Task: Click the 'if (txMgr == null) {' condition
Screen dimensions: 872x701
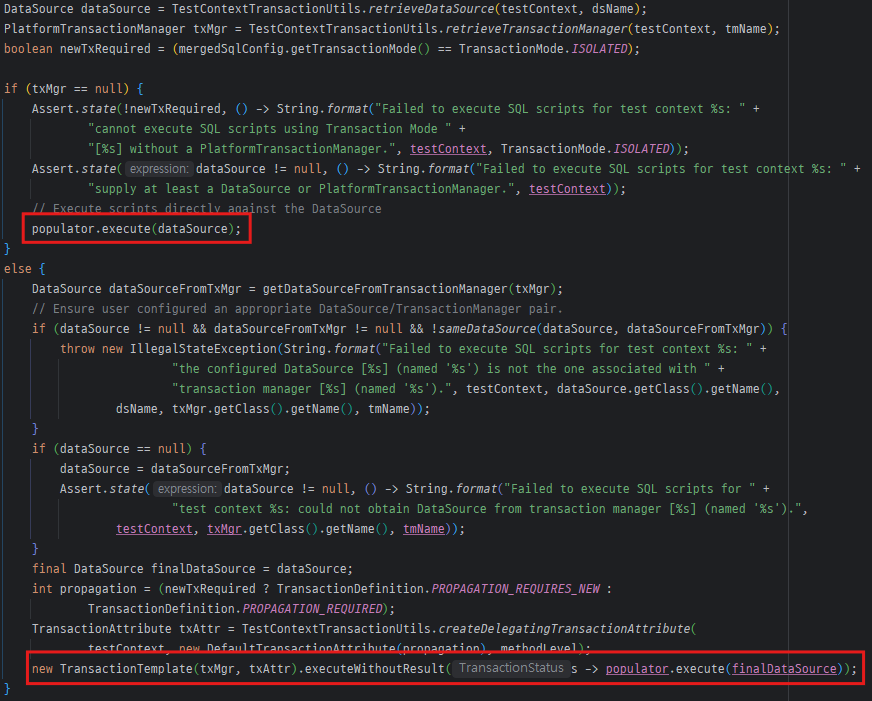Action: click(73, 89)
